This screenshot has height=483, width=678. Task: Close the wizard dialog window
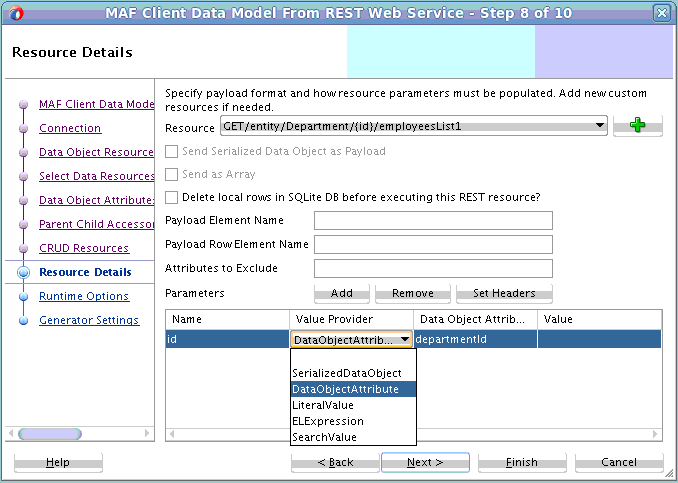tap(662, 13)
